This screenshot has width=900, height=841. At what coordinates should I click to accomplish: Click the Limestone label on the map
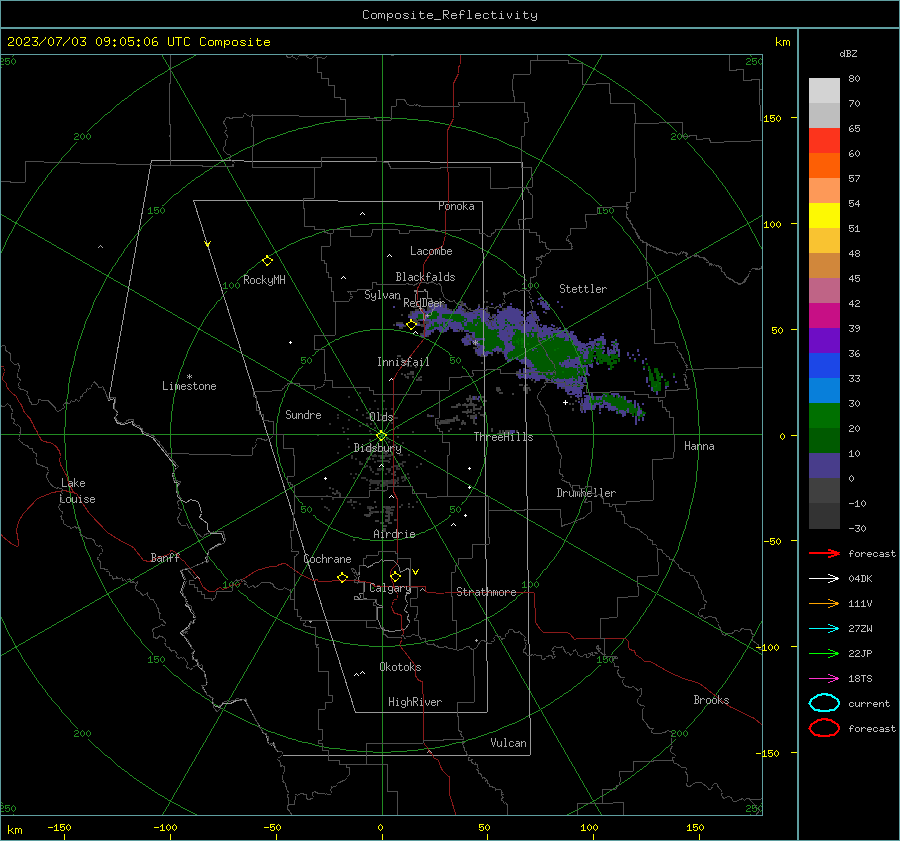point(189,386)
